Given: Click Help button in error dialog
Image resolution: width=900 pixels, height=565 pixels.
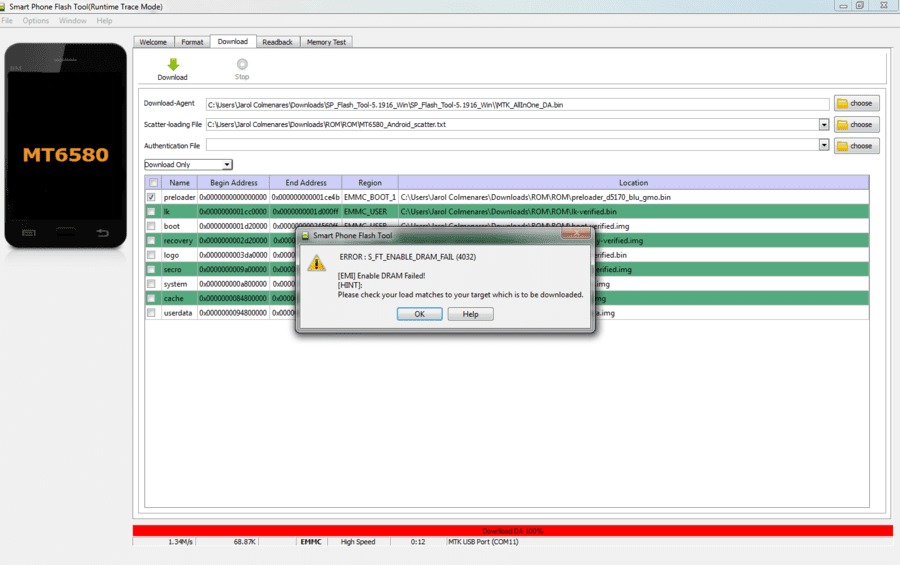Looking at the screenshot, I should 470,314.
